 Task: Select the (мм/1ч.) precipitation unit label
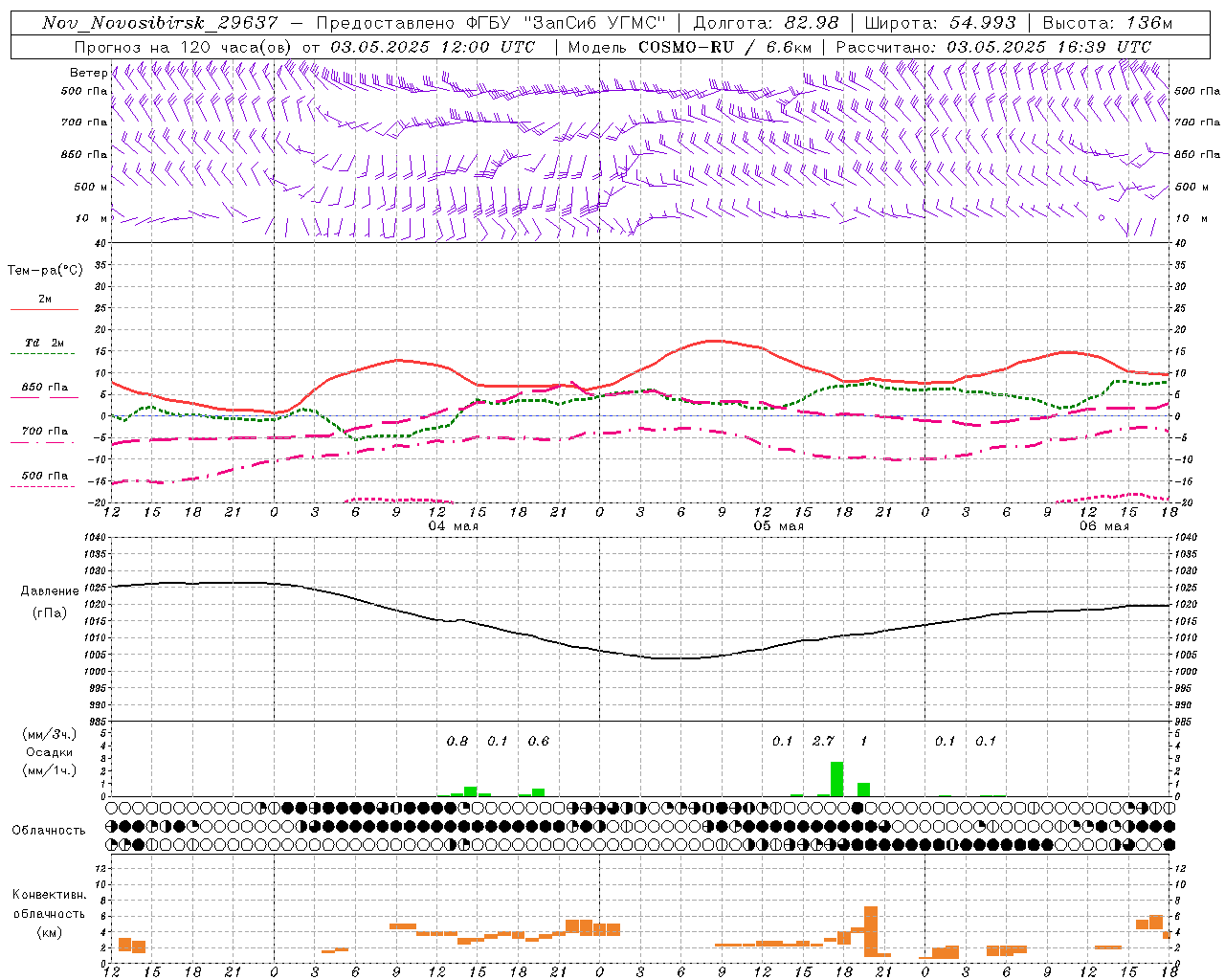49,770
